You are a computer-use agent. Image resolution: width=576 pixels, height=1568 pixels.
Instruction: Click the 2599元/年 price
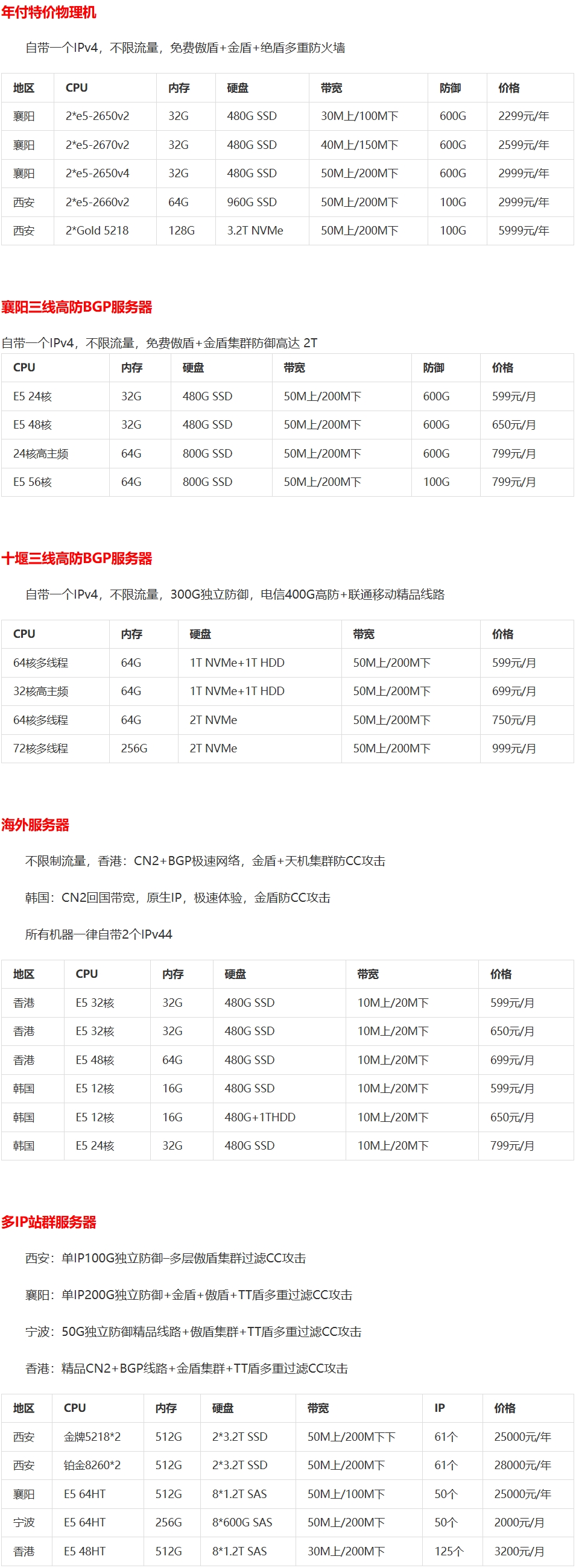[x=524, y=145]
